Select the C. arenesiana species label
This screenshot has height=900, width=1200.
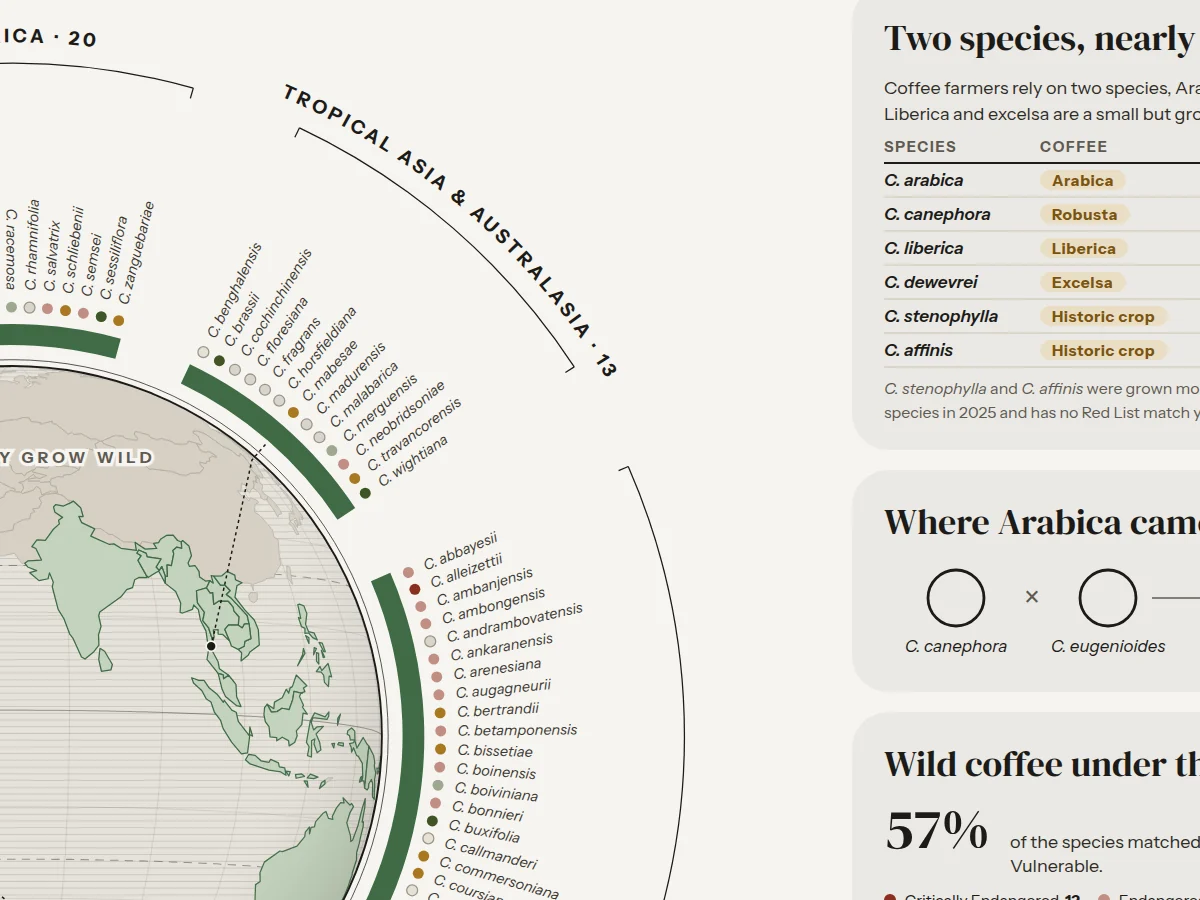[498, 668]
